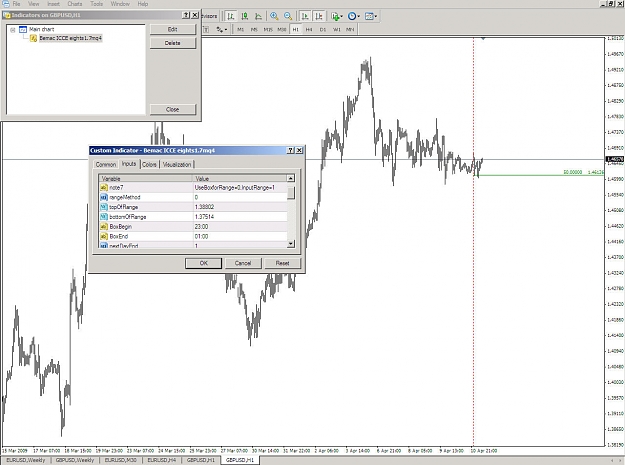Switch to W1 timeframe

coord(337,29)
